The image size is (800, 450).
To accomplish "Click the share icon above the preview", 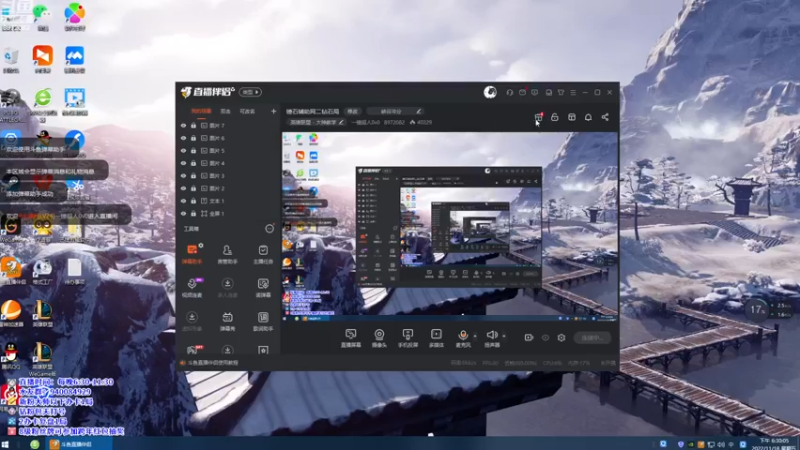I will (605, 117).
